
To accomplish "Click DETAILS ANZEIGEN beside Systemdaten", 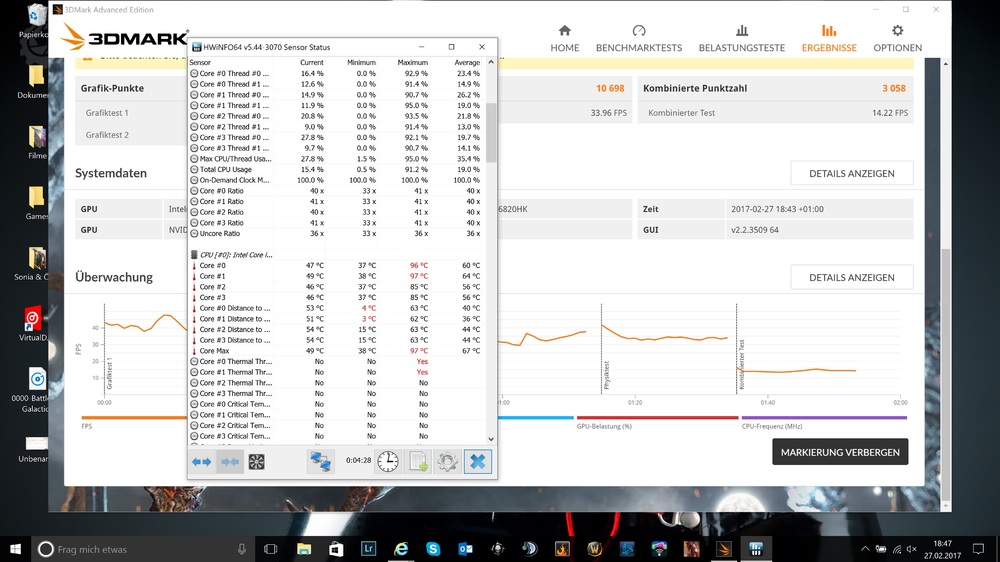I will 851,173.
